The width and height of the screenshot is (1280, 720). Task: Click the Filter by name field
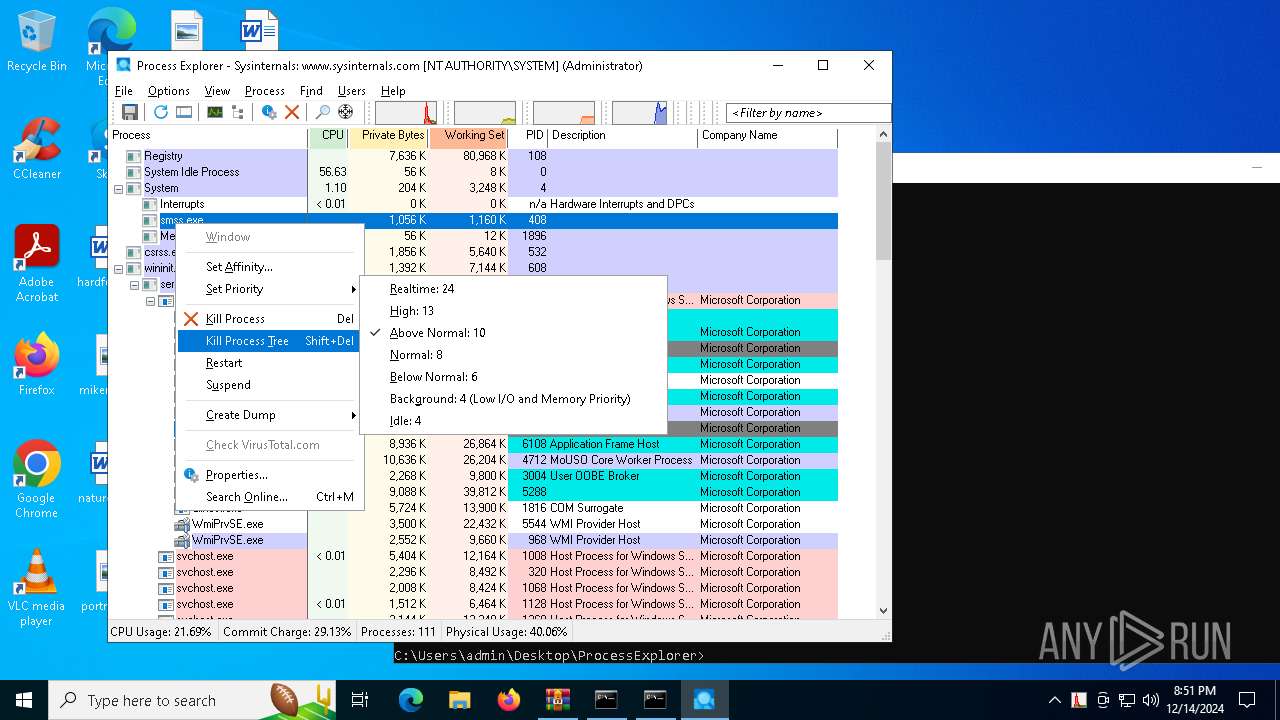[808, 113]
